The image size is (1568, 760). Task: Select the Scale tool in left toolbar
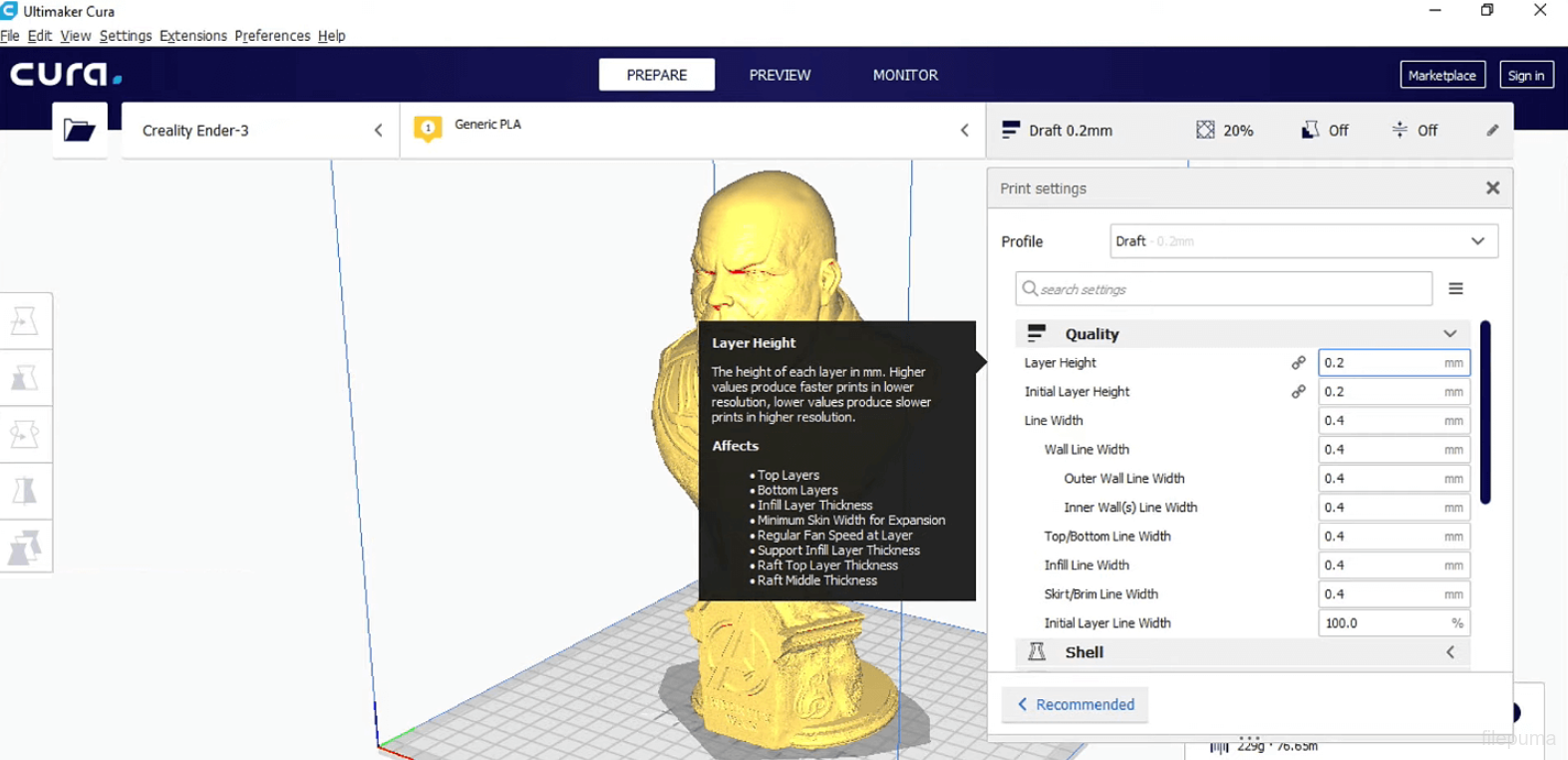(25, 378)
